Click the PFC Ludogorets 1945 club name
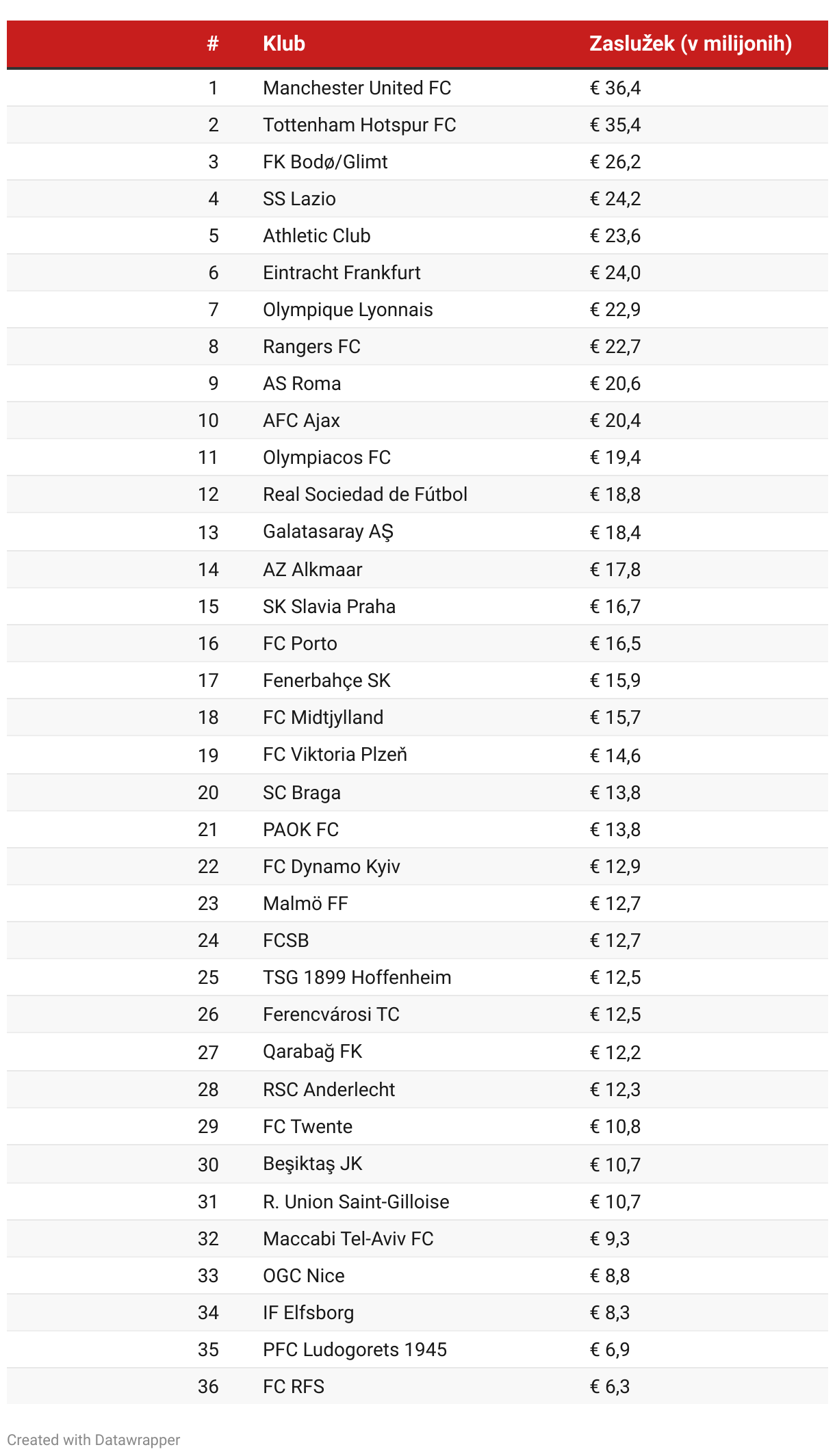Screen dimensions: 835x1456 point(355,1349)
